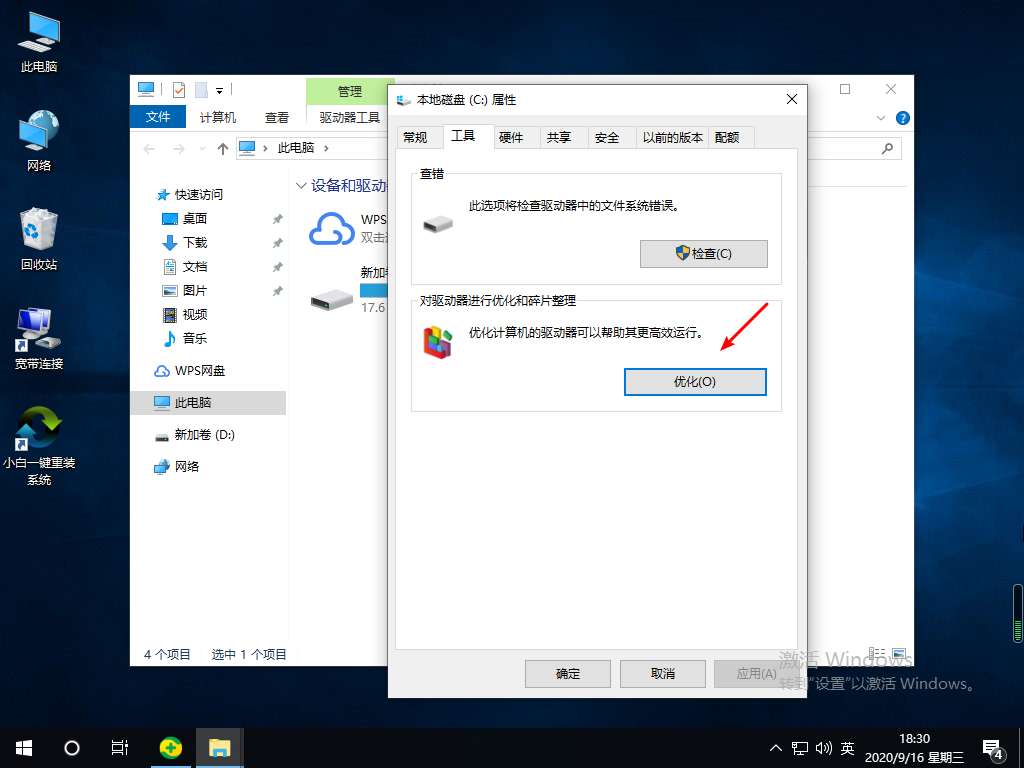Click the 检查(C) error check button
The height and width of the screenshot is (768, 1024).
click(x=703, y=254)
